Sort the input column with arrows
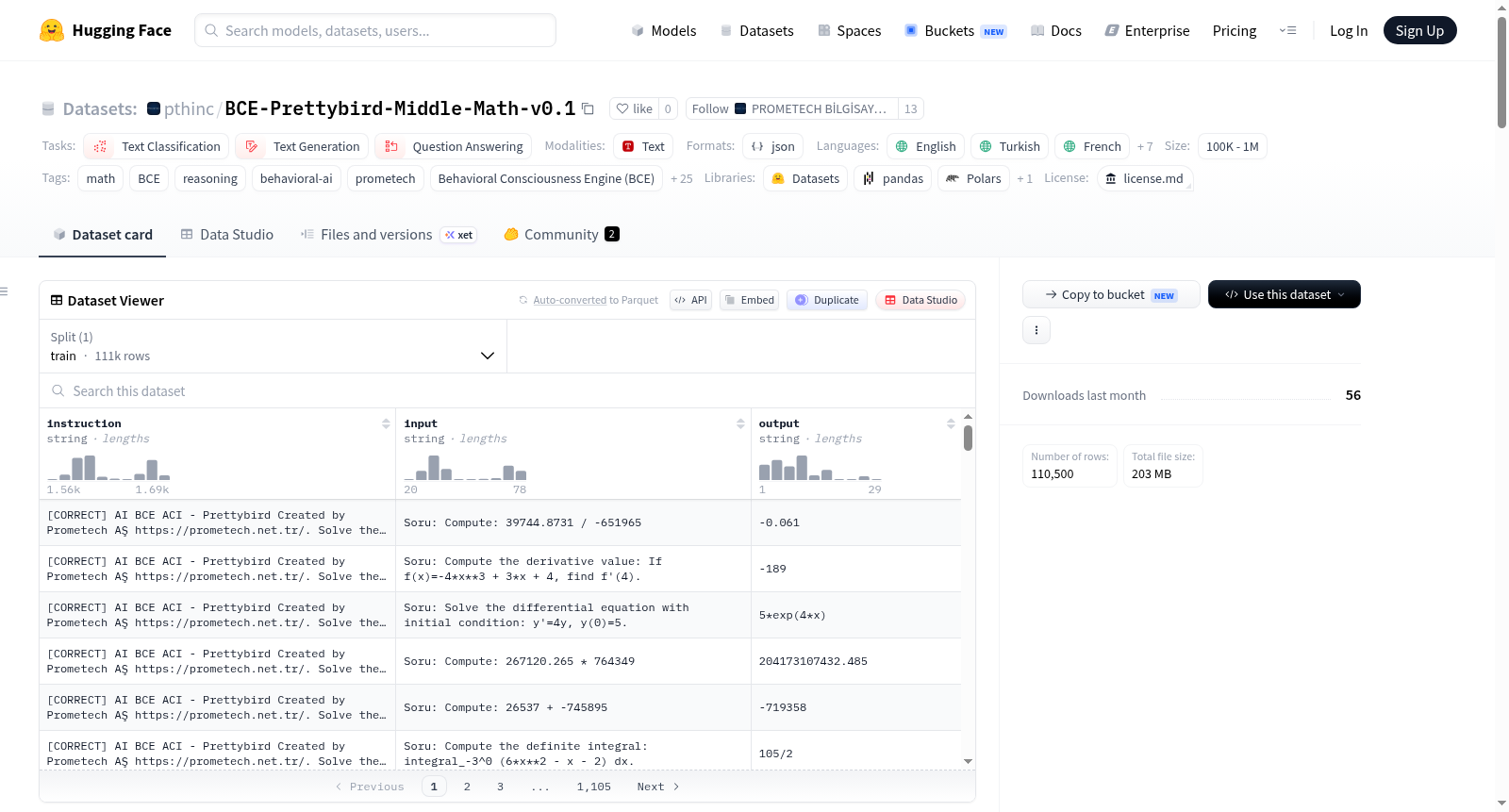Viewport: 1509px width, 812px height. coord(740,423)
